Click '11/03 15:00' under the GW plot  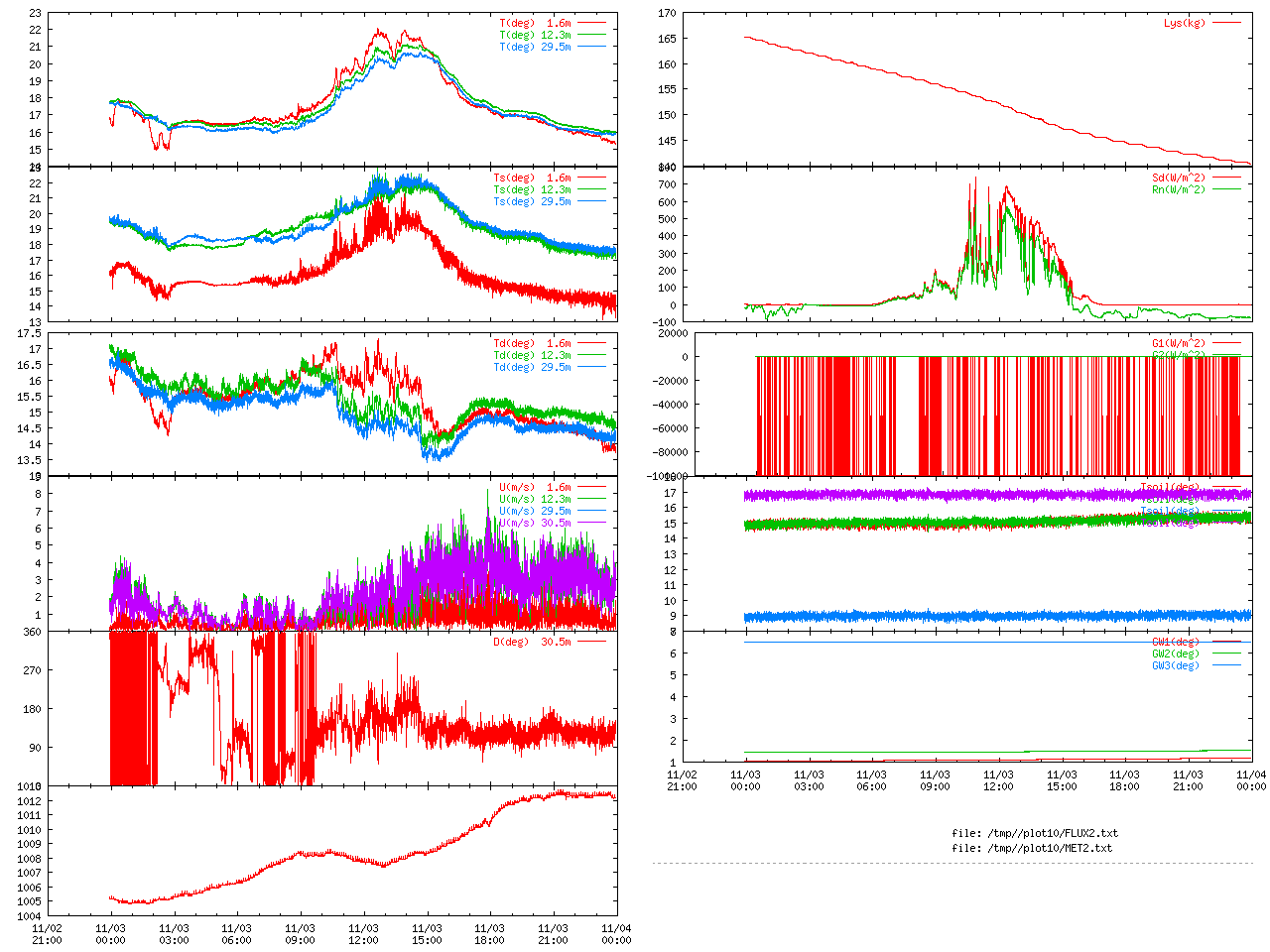[1062, 780]
